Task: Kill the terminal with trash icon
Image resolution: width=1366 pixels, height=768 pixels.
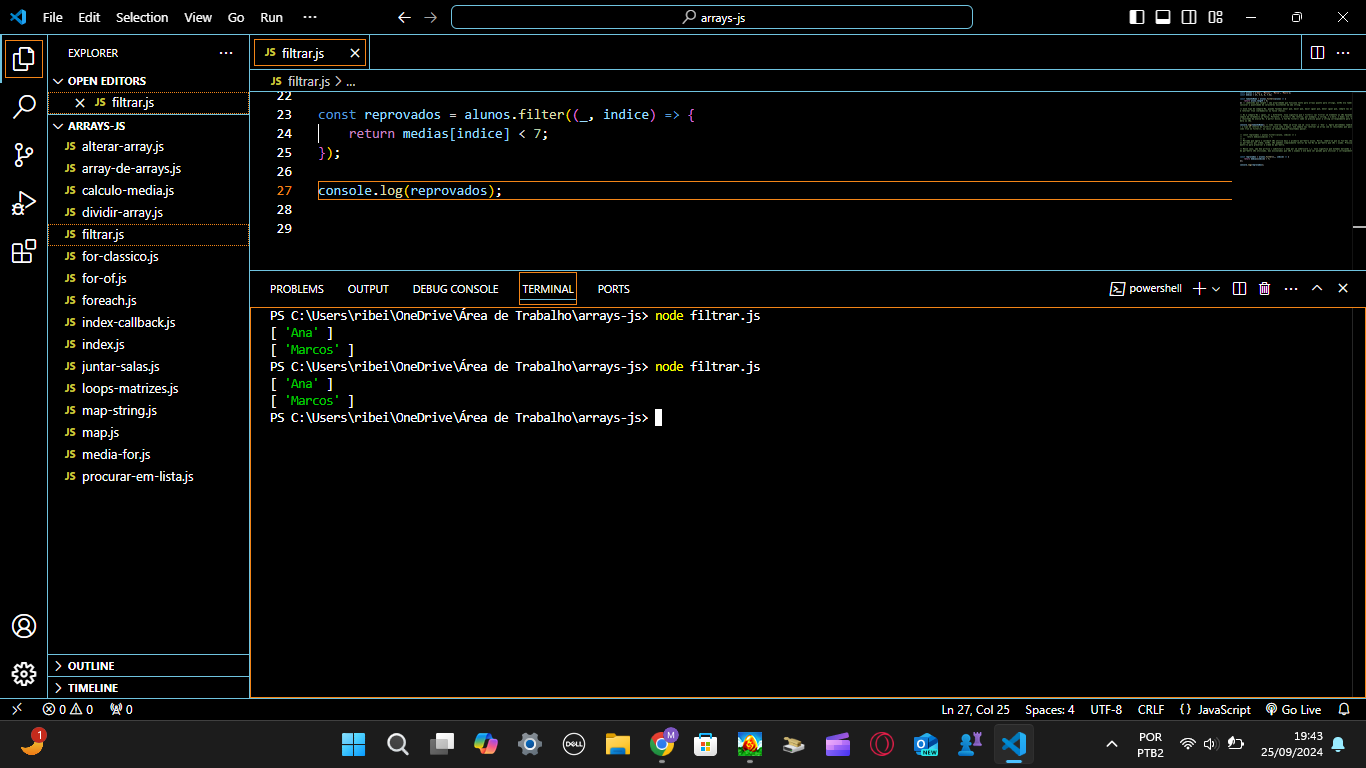Action: 1264,288
